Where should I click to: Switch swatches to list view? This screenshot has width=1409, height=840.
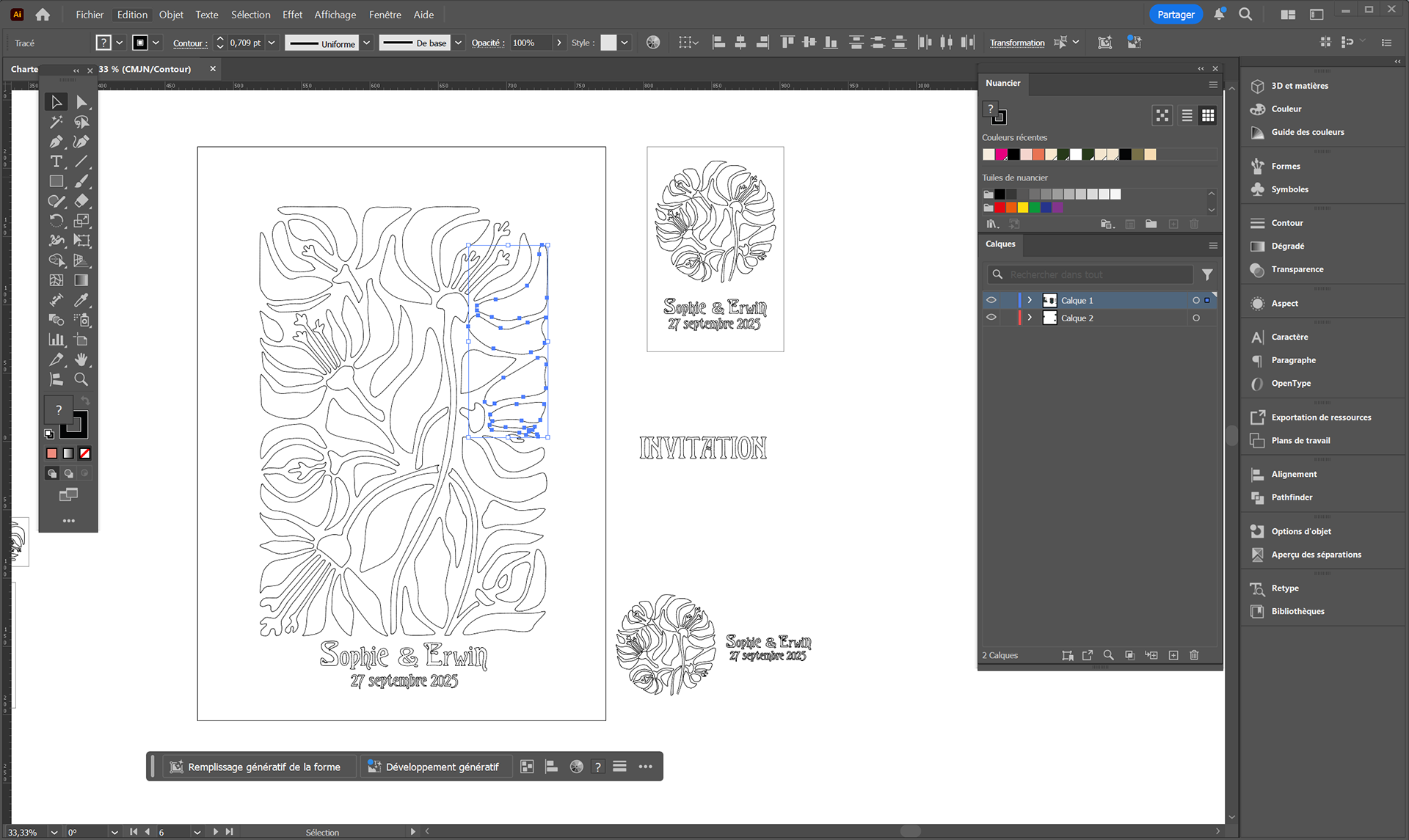tap(1187, 115)
